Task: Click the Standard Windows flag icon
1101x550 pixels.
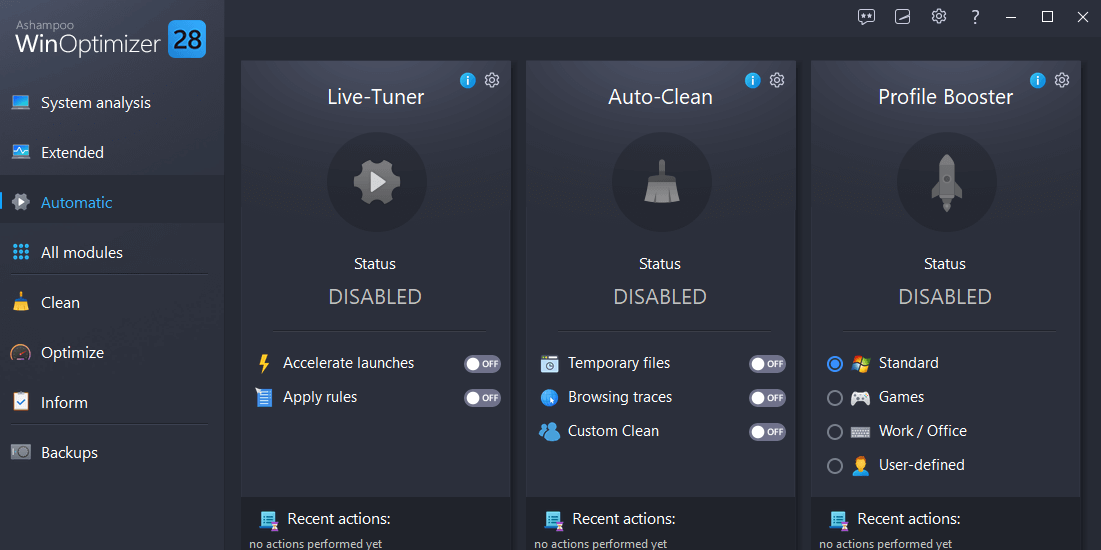Action: (860, 364)
